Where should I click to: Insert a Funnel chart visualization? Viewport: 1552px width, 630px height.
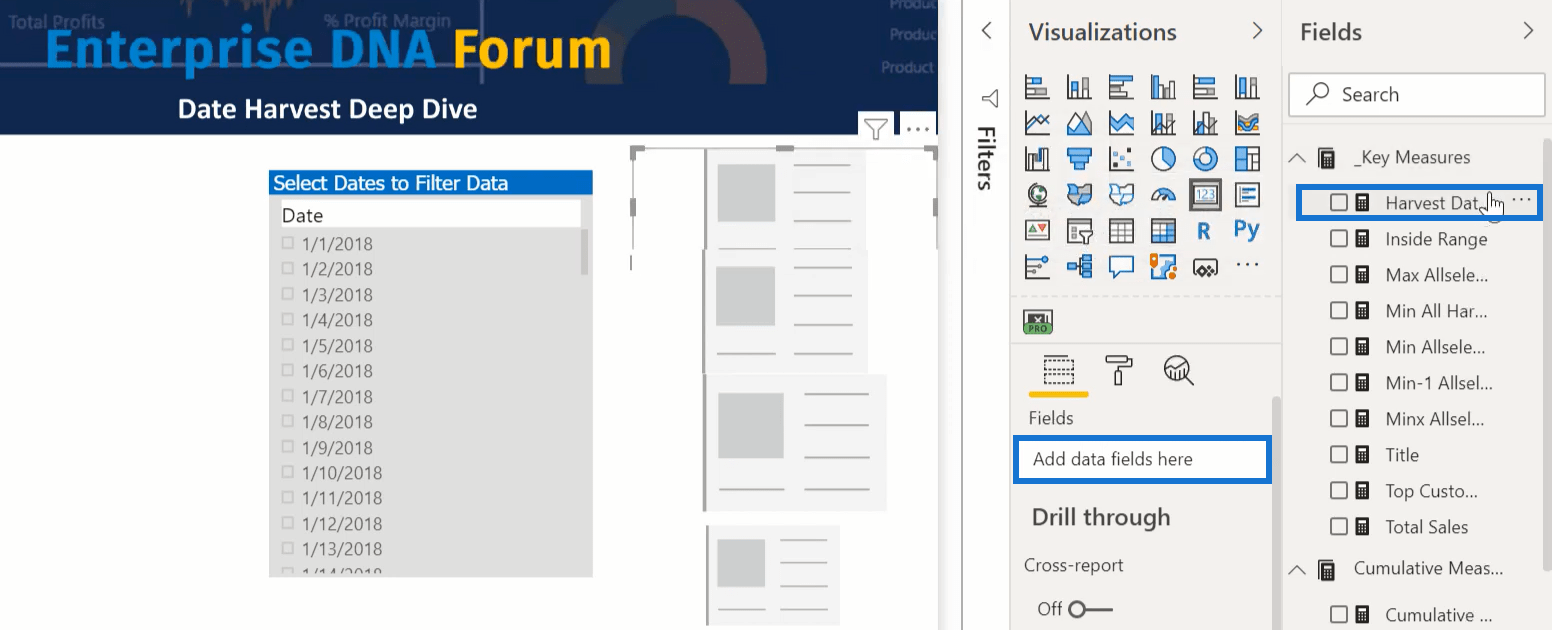pos(1079,159)
